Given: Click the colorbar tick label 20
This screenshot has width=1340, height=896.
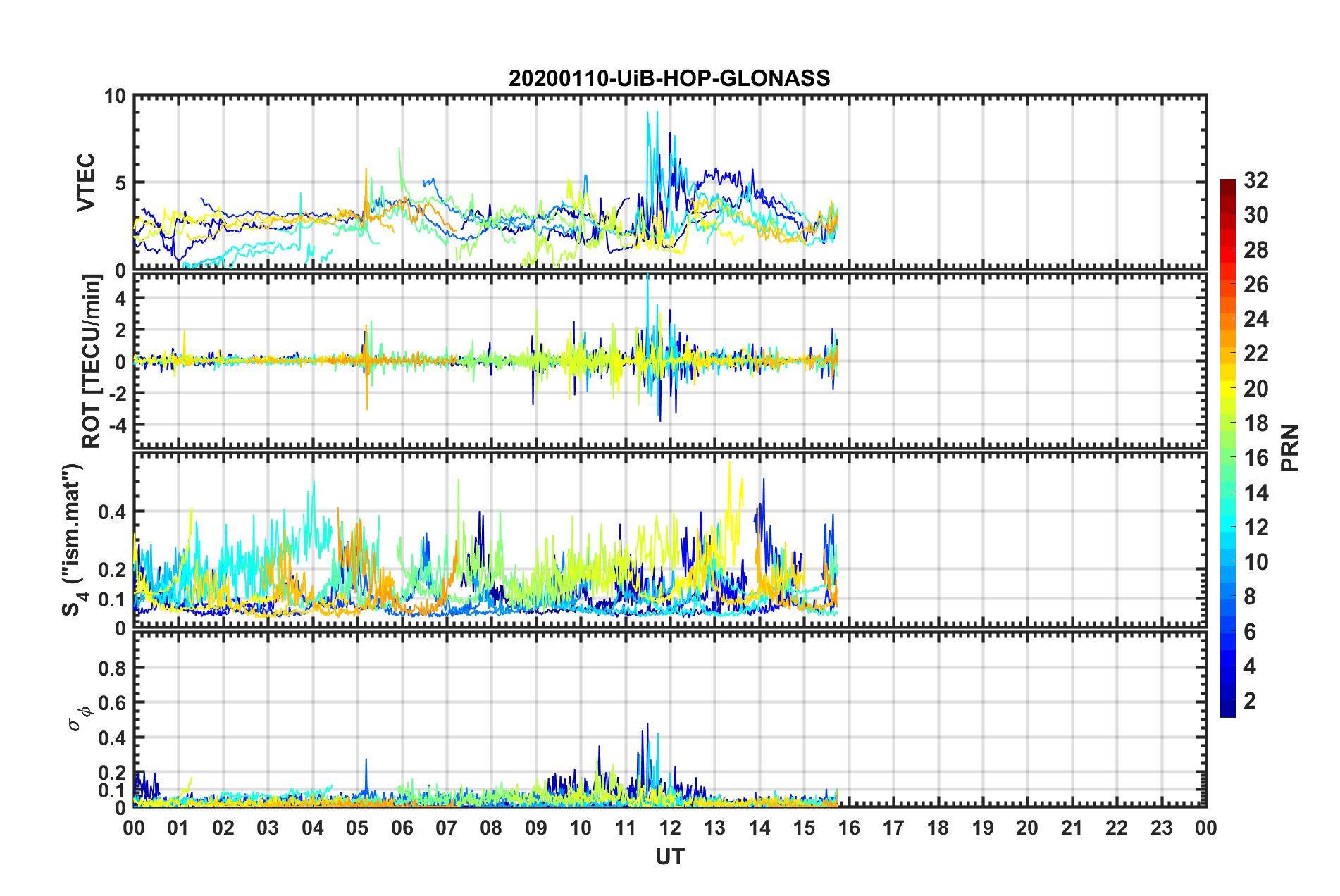Looking at the screenshot, I should [1256, 389].
